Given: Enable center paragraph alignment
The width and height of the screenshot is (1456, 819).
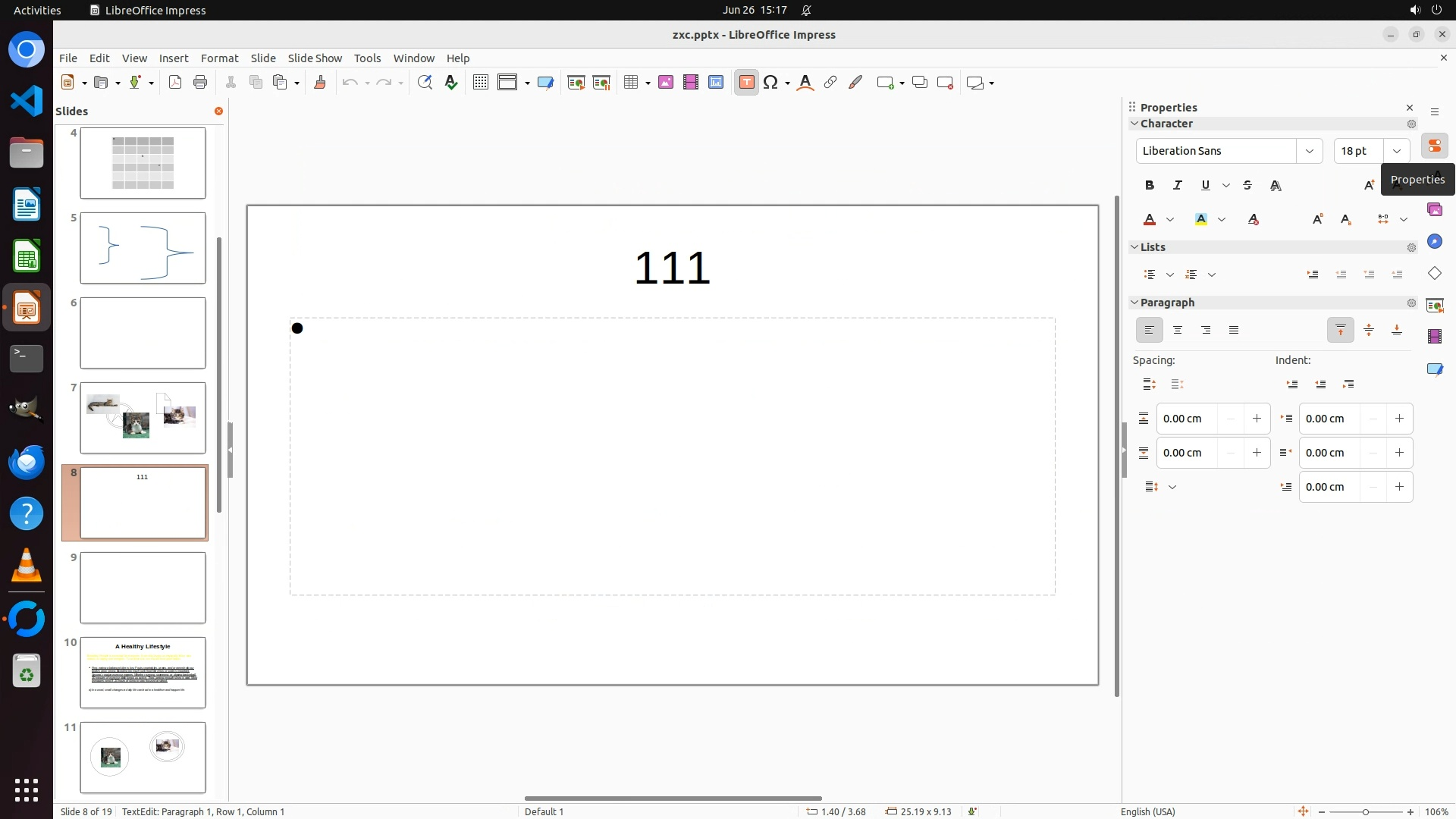Looking at the screenshot, I should (1178, 330).
